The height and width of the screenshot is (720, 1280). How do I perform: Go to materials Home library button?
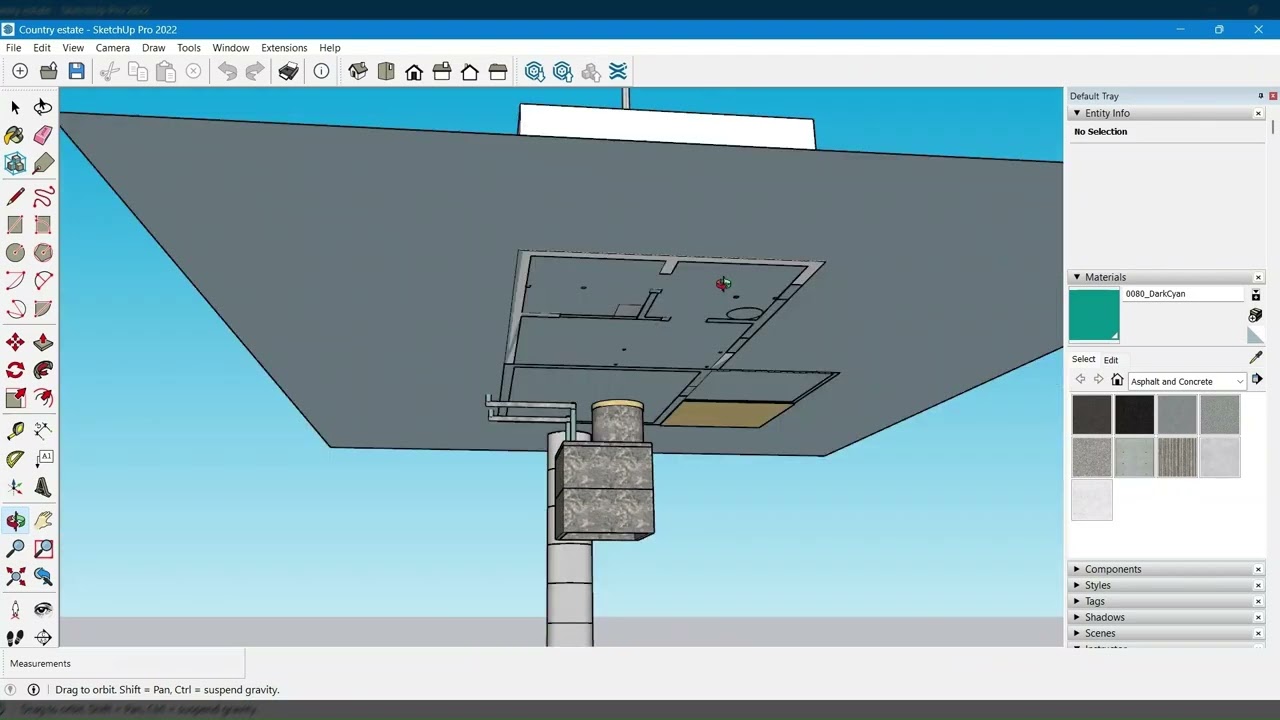1117,380
